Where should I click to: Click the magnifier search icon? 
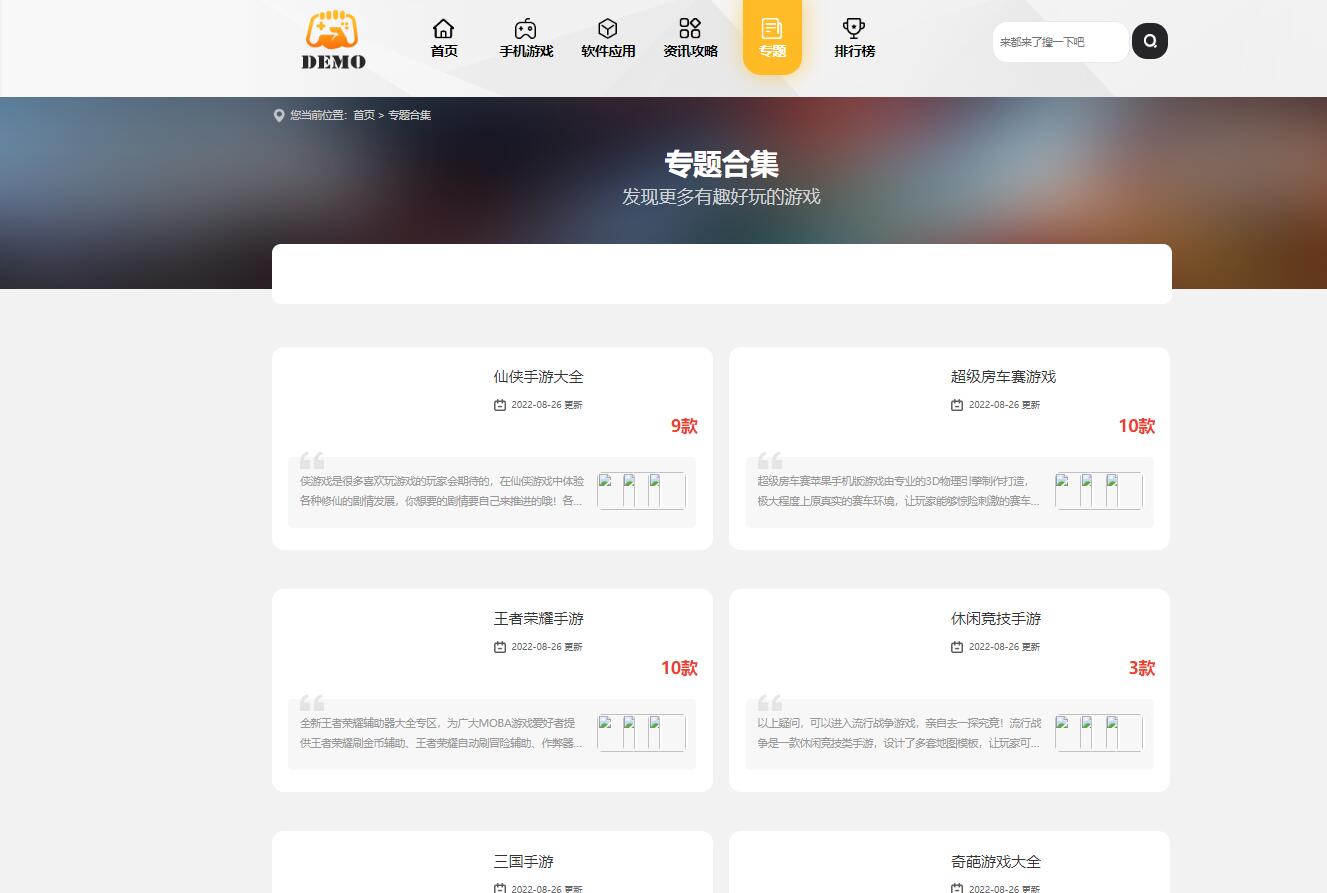[x=1149, y=41]
